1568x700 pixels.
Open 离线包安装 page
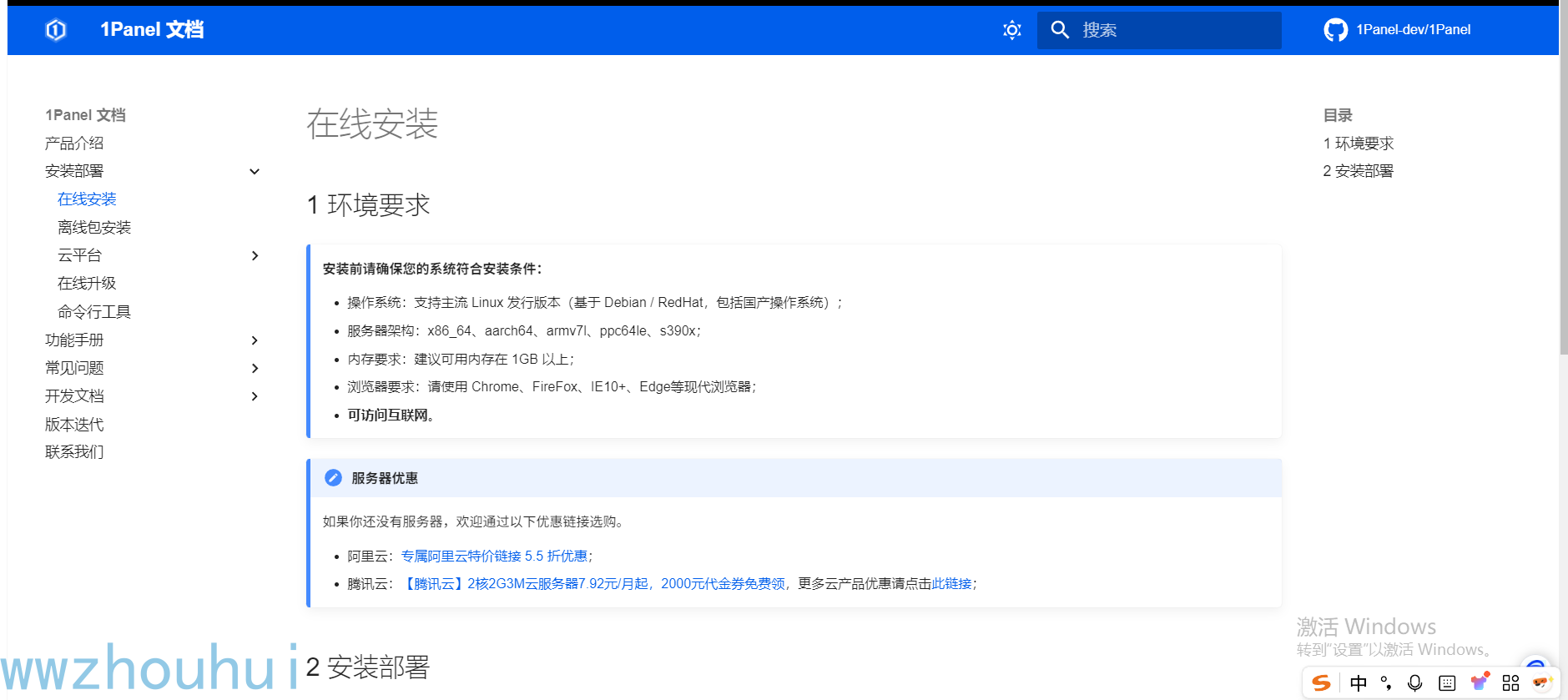94,228
